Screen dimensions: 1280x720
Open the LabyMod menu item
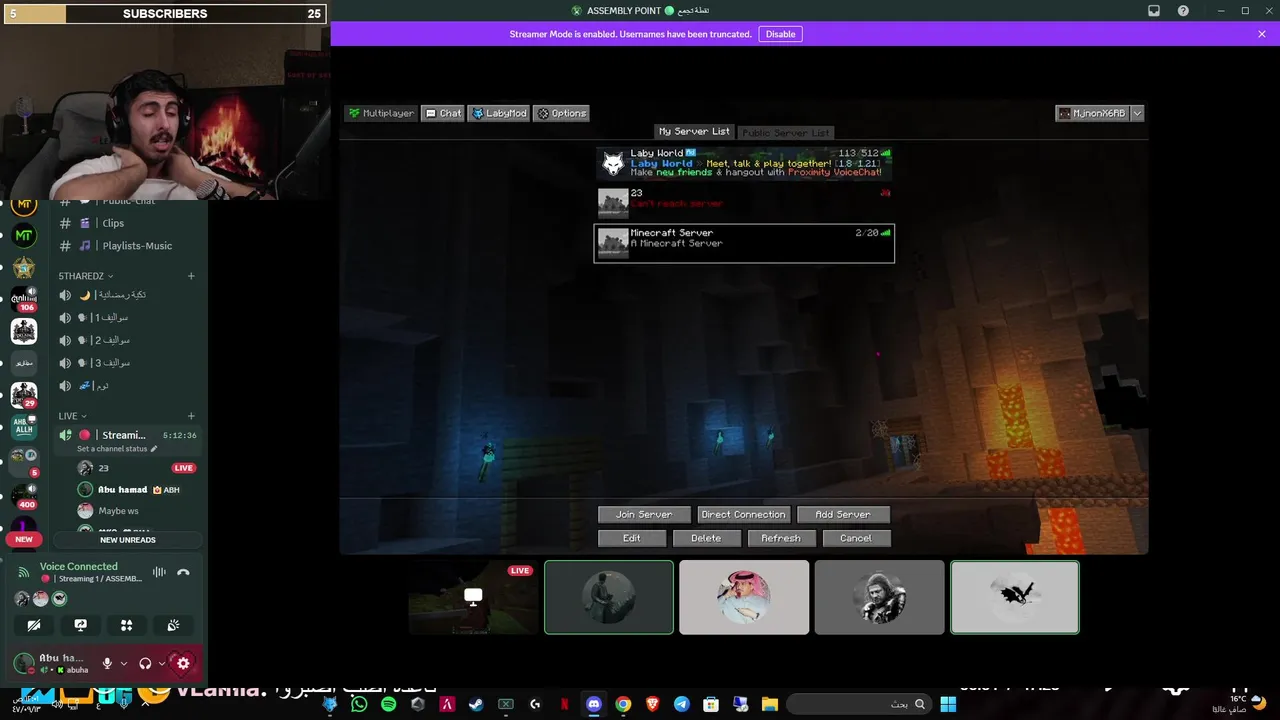(x=499, y=113)
